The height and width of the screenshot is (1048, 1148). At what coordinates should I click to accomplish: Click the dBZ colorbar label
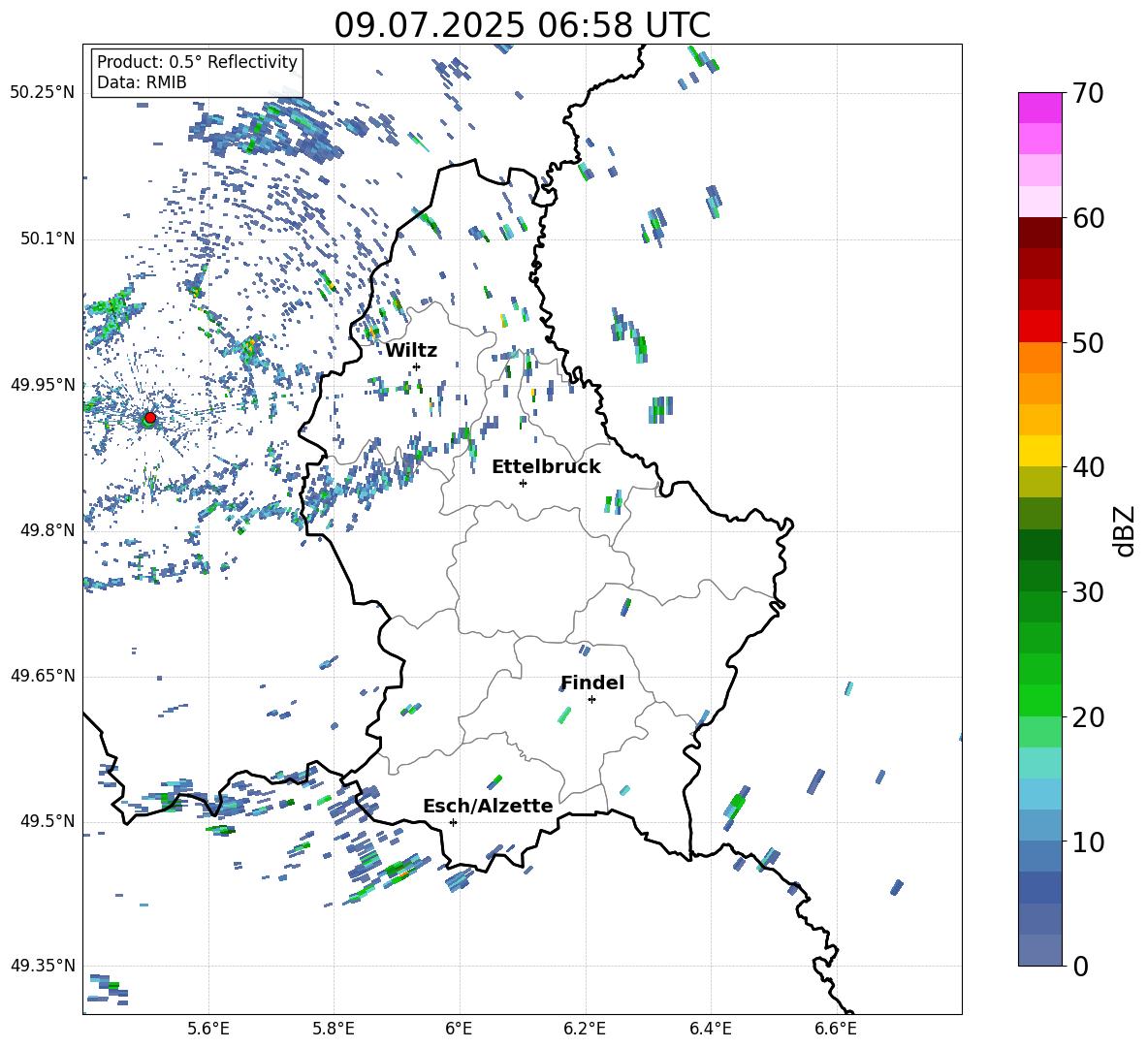[1124, 530]
